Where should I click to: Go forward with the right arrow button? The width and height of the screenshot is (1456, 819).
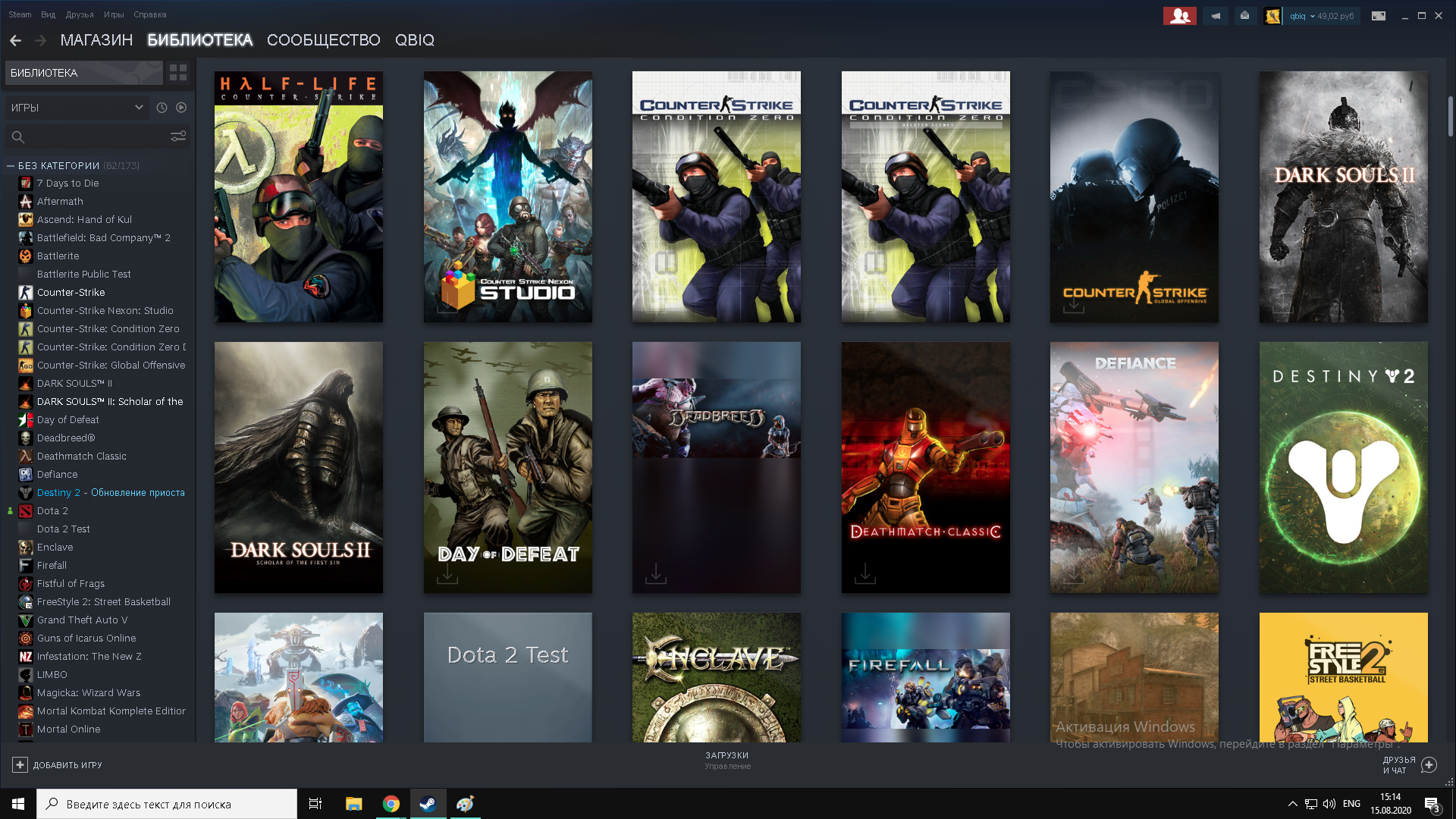pos(41,40)
